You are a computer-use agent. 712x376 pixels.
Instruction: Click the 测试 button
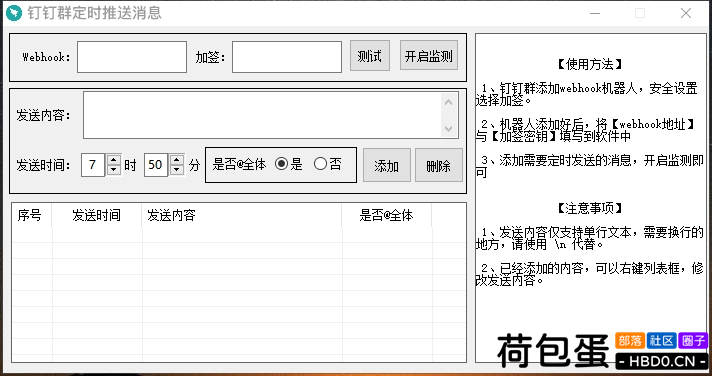(370, 56)
